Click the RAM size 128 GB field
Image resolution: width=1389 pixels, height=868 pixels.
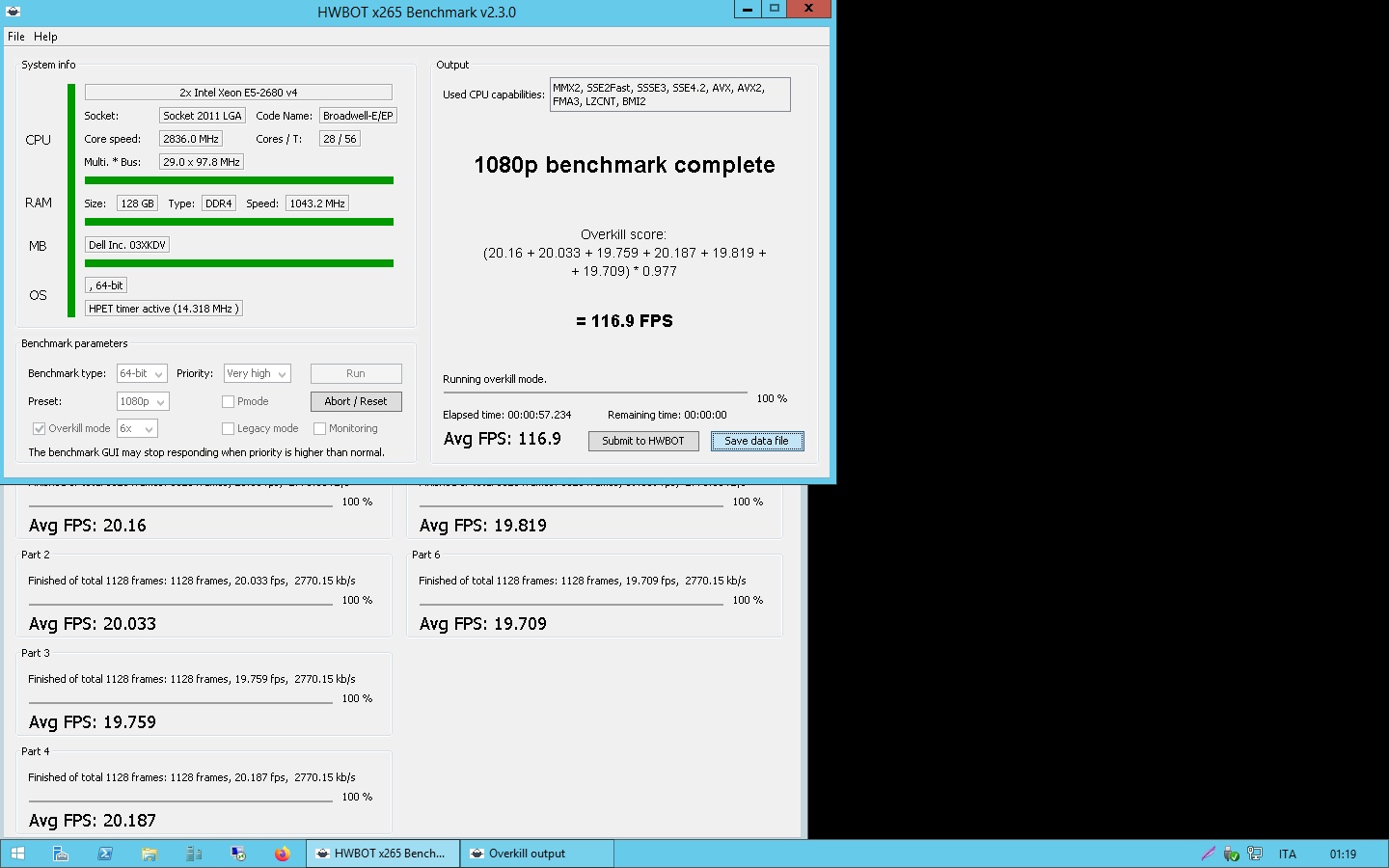pyautogui.click(x=137, y=203)
